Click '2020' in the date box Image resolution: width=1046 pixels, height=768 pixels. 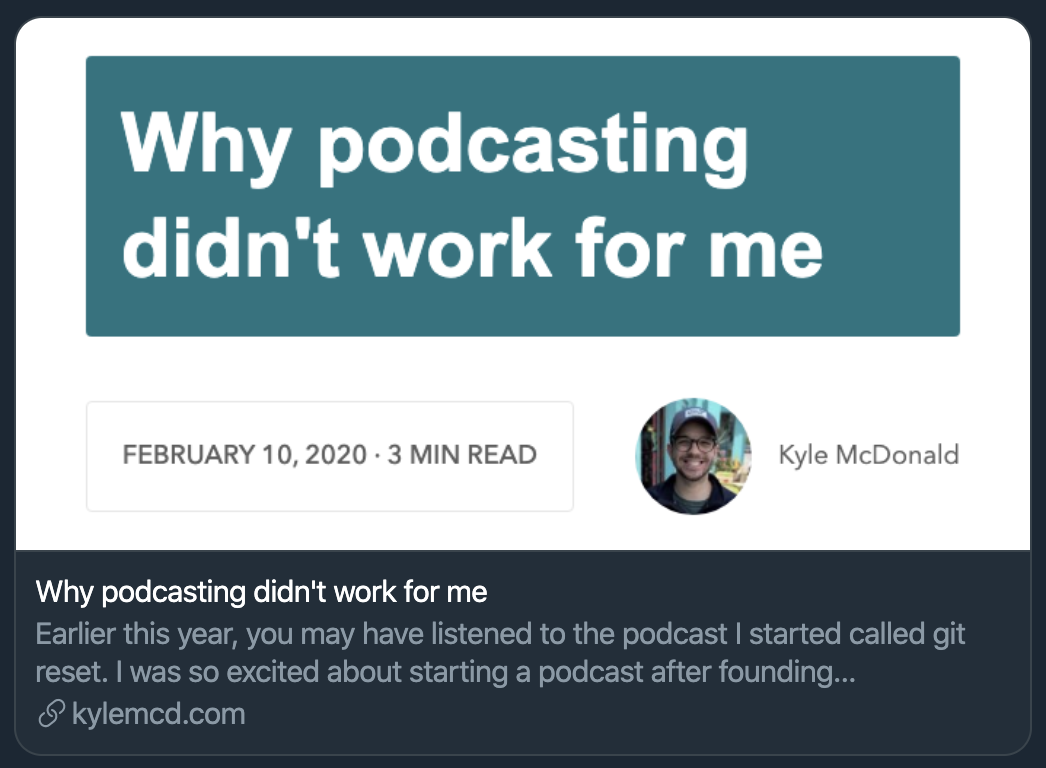point(336,455)
